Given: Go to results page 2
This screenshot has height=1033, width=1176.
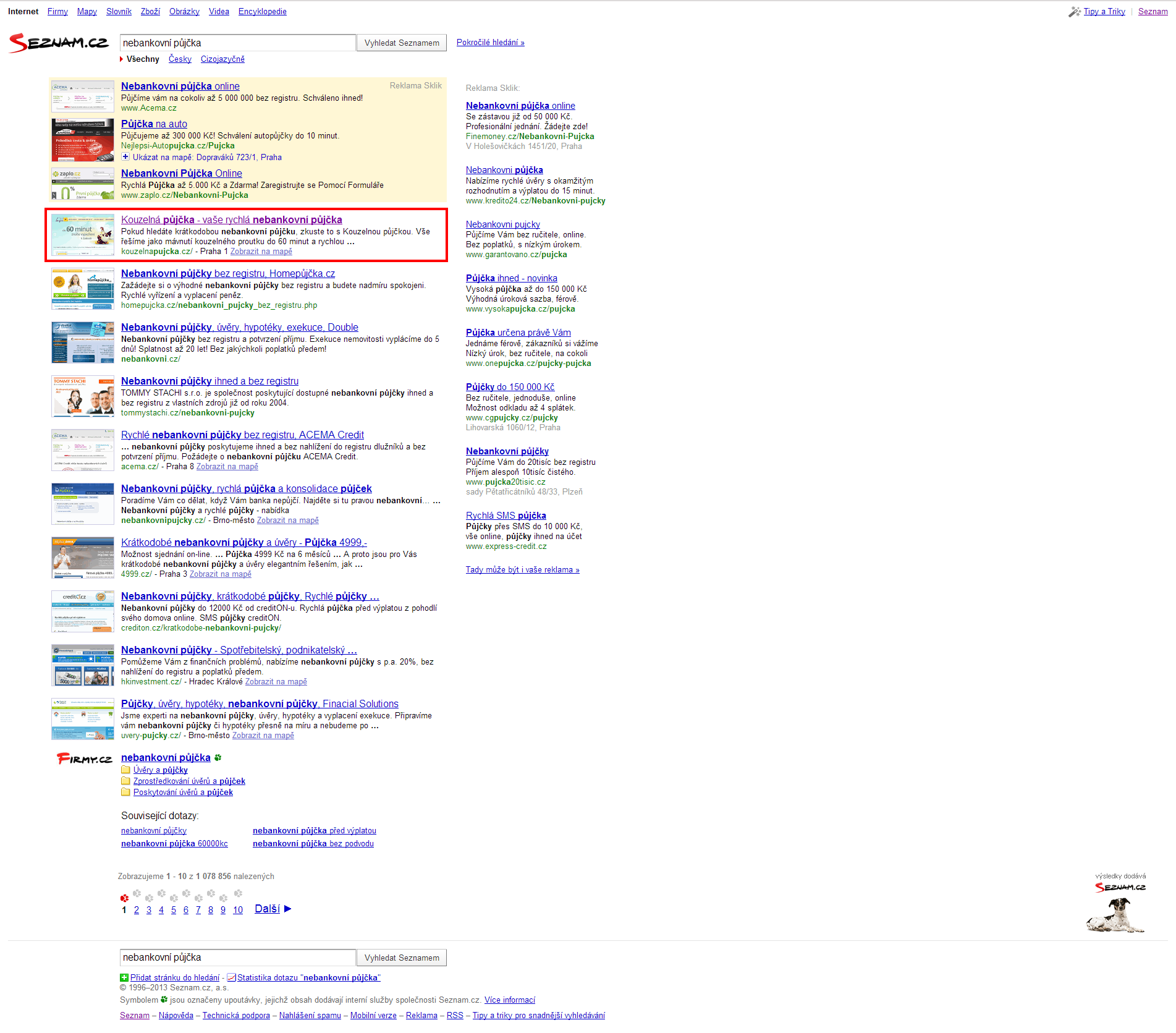Looking at the screenshot, I should pos(137,910).
